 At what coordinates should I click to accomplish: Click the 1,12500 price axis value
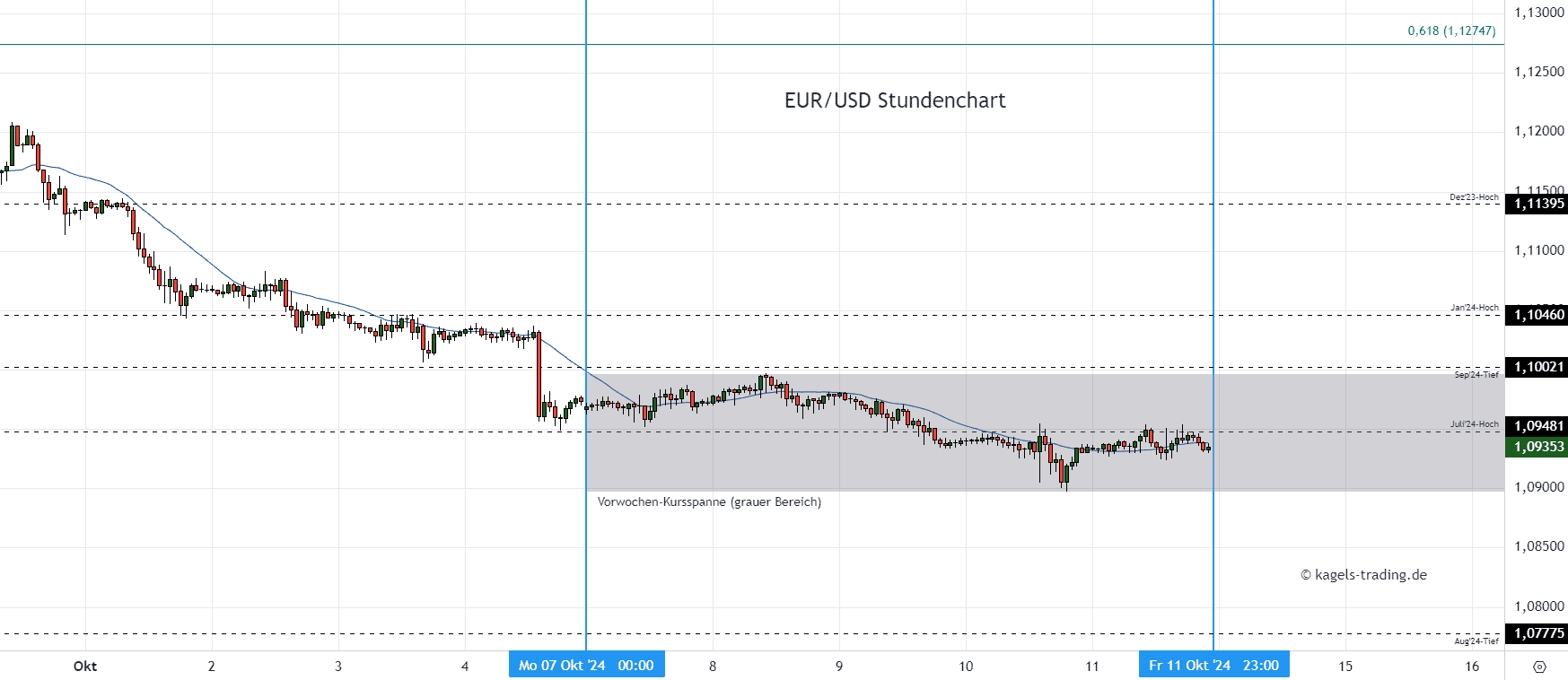pos(1539,72)
